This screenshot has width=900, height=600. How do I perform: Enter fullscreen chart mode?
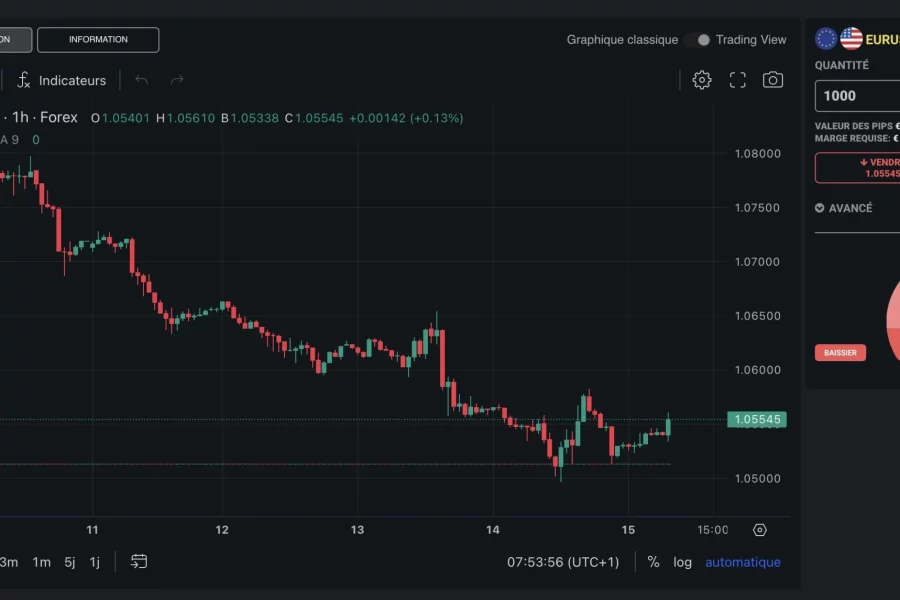[738, 80]
